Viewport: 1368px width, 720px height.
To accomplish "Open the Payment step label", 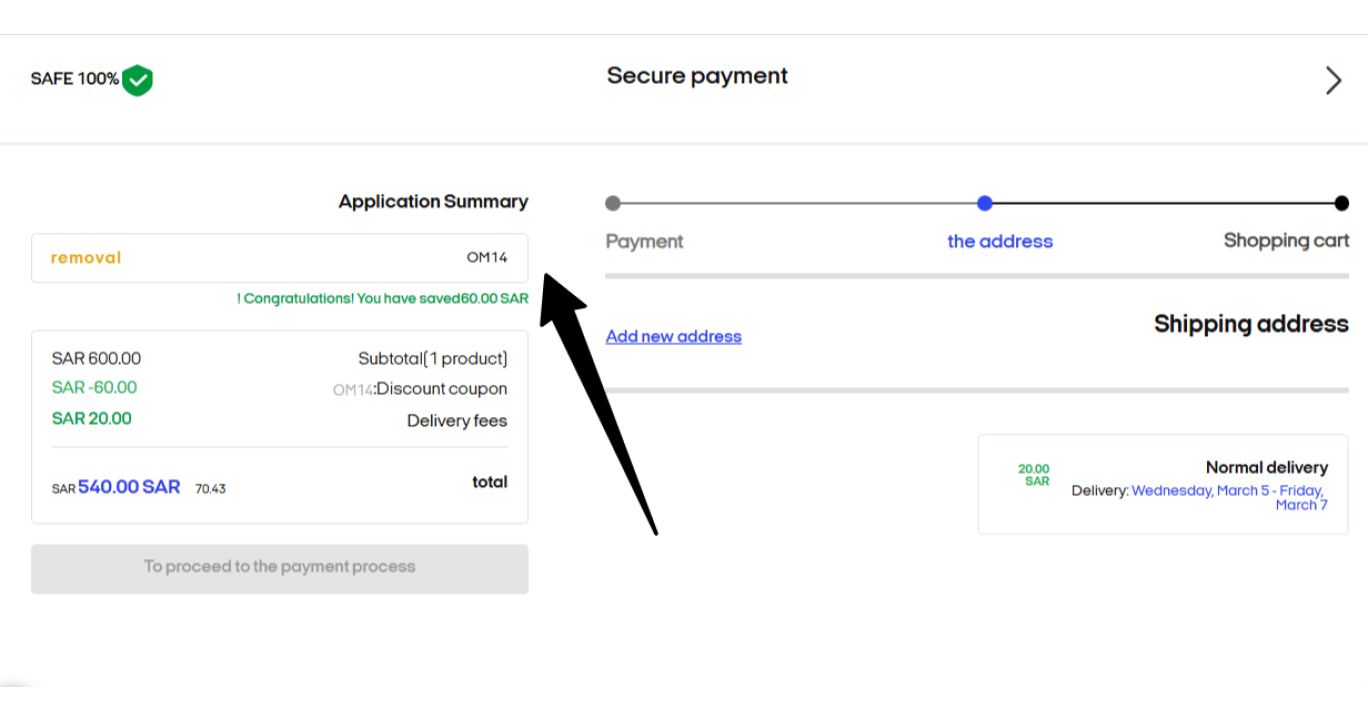I will pyautogui.click(x=645, y=242).
